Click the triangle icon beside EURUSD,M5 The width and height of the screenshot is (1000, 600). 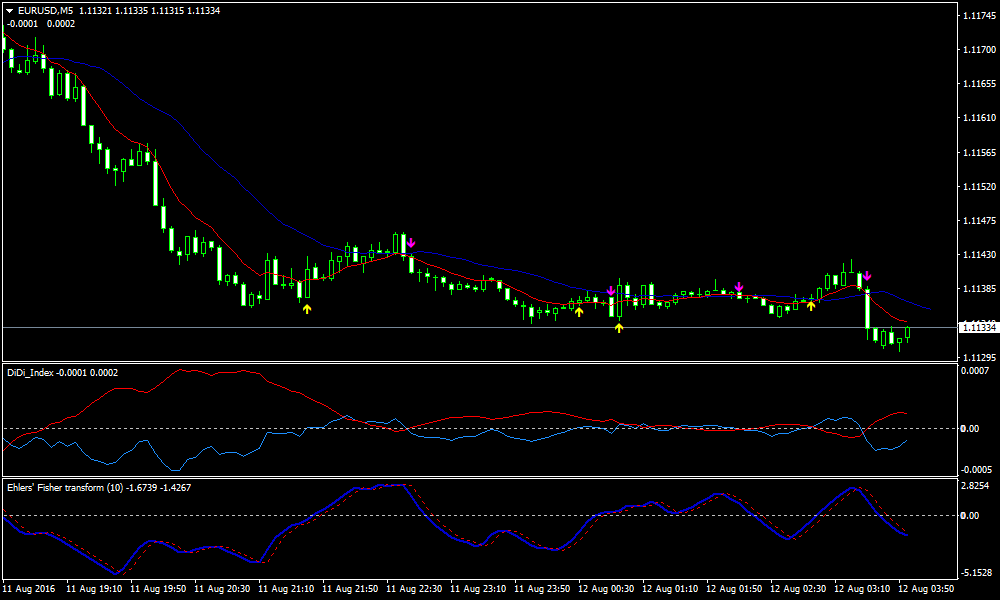point(9,11)
